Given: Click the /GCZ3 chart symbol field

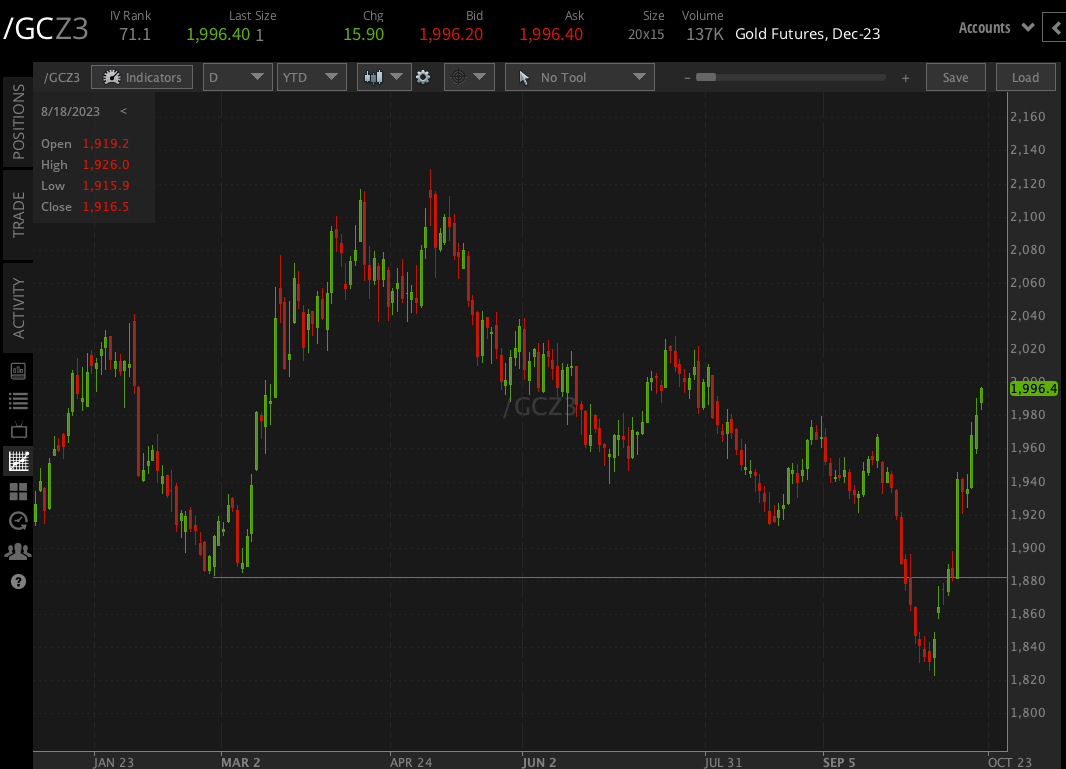Looking at the screenshot, I should (62, 78).
